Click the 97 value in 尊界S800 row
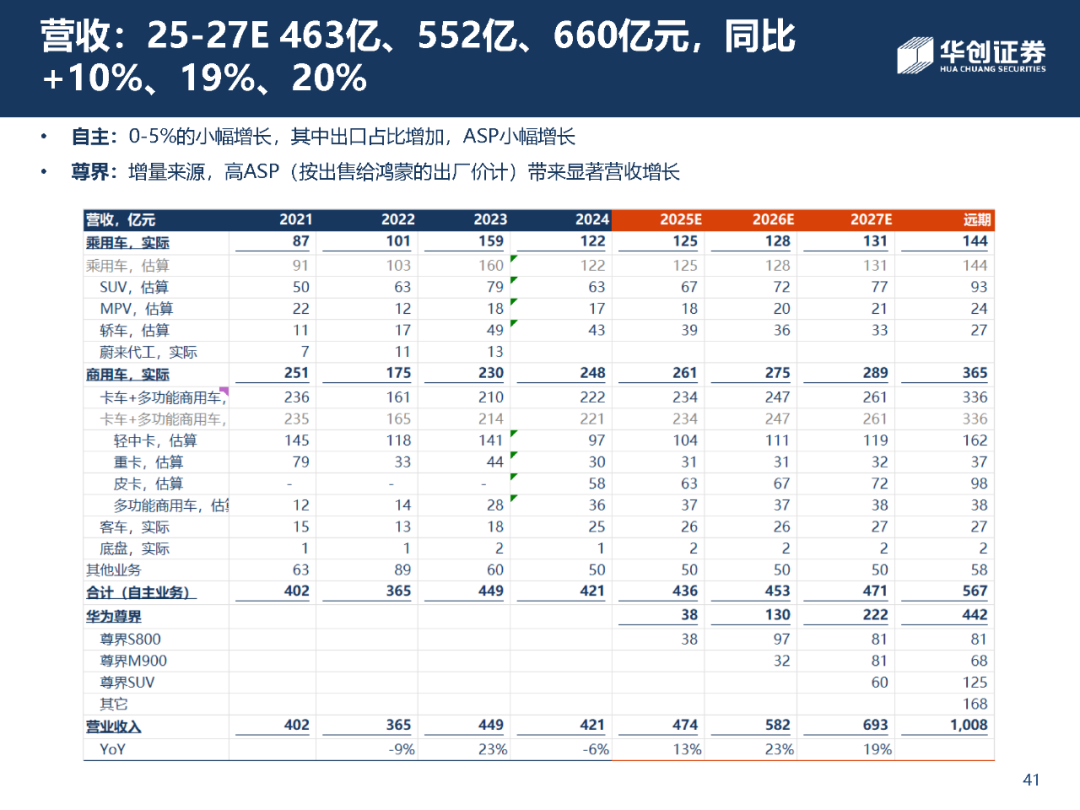1080x810 pixels. pos(781,639)
